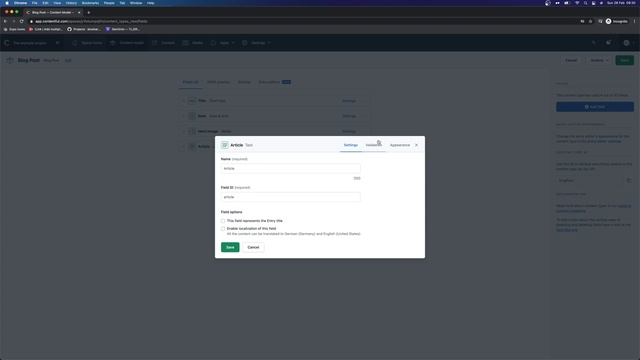Open the History menu in menu bar
This screenshot has width=640, height=360.
coord(71,3)
